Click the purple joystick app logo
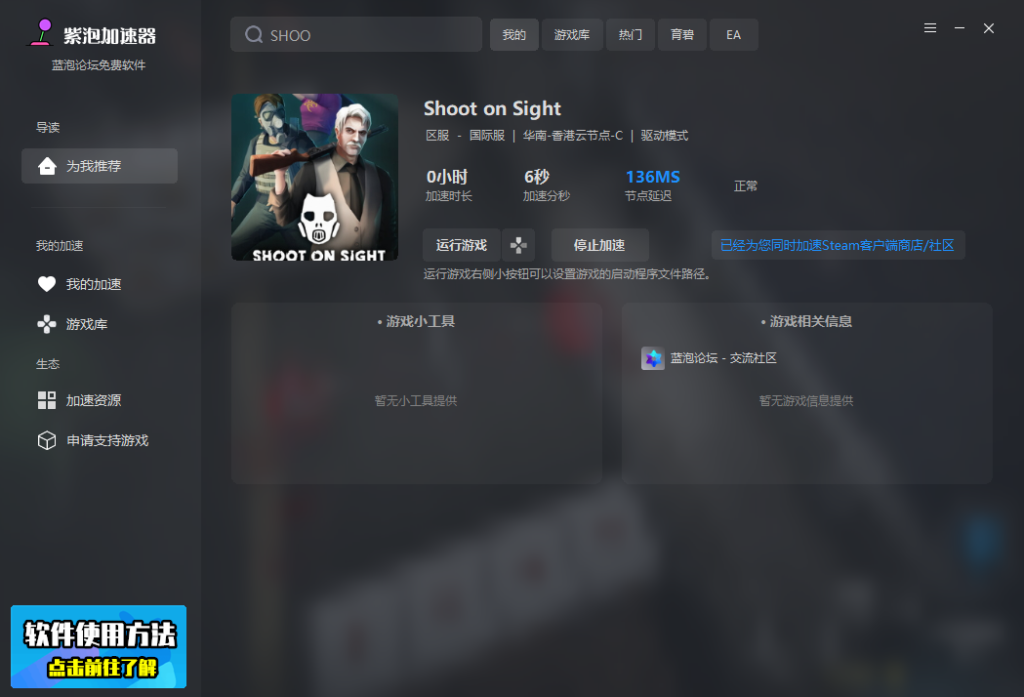 40,32
